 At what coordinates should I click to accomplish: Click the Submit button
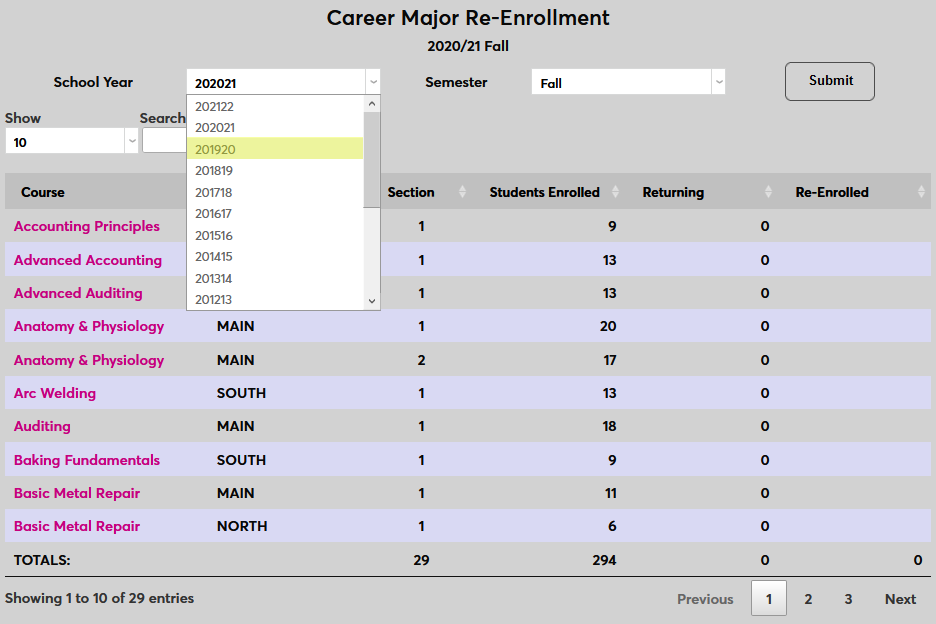click(x=830, y=81)
